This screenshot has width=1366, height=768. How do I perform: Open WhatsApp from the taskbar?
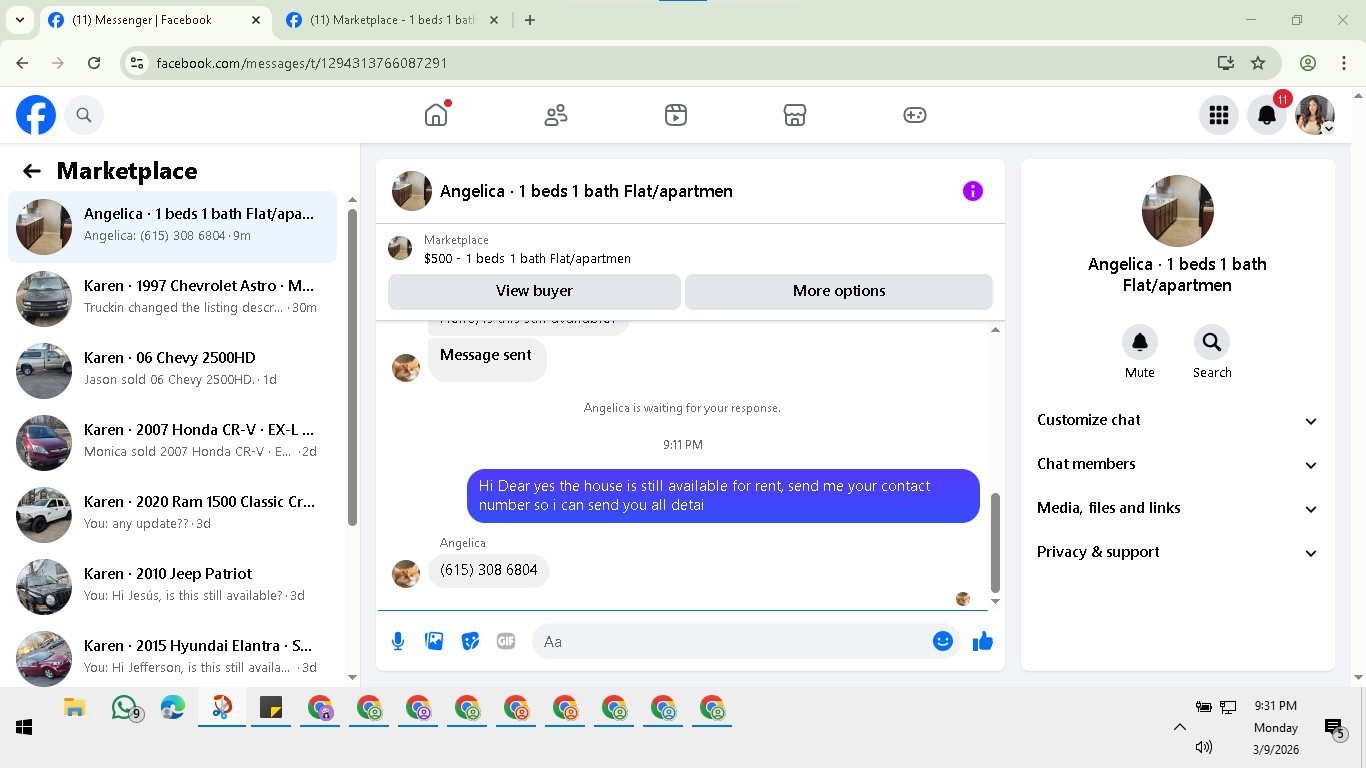[124, 708]
